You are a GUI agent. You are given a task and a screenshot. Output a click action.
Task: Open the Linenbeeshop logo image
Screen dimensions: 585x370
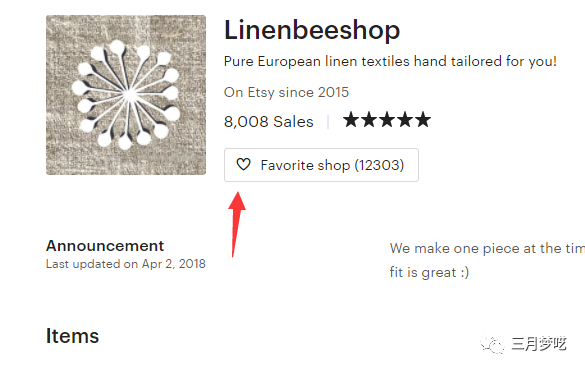126,95
